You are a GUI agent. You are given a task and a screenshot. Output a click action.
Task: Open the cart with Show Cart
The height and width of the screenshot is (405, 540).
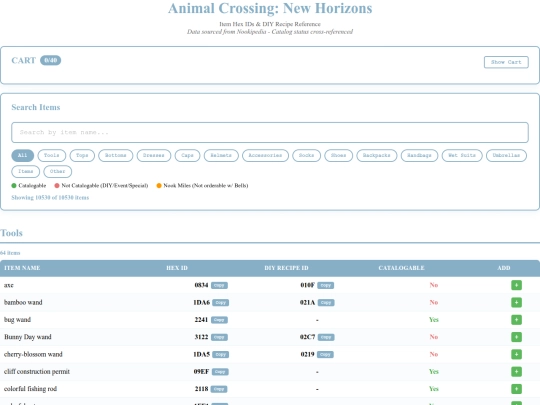506,62
